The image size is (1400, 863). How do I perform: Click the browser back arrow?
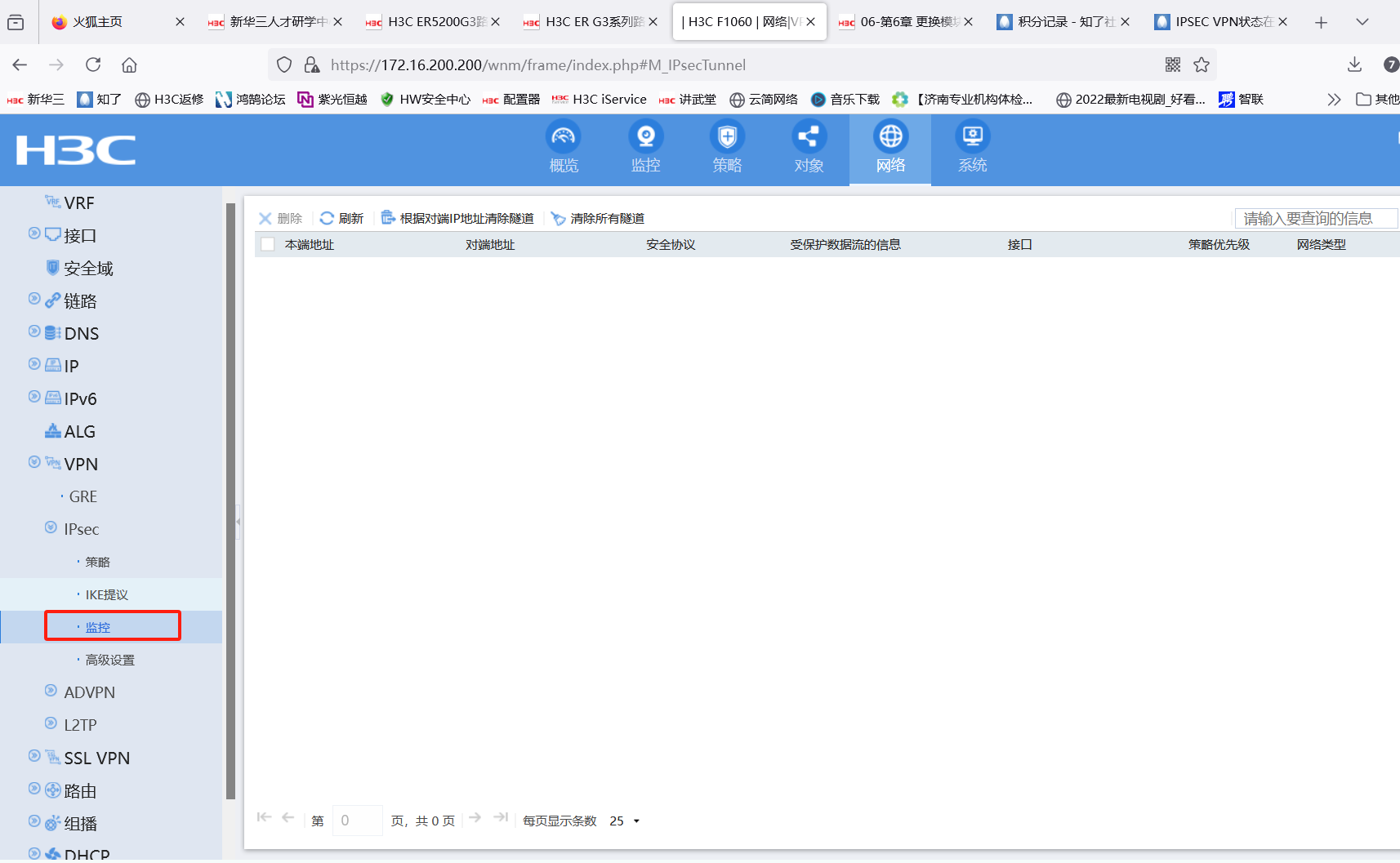pyautogui.click(x=20, y=65)
